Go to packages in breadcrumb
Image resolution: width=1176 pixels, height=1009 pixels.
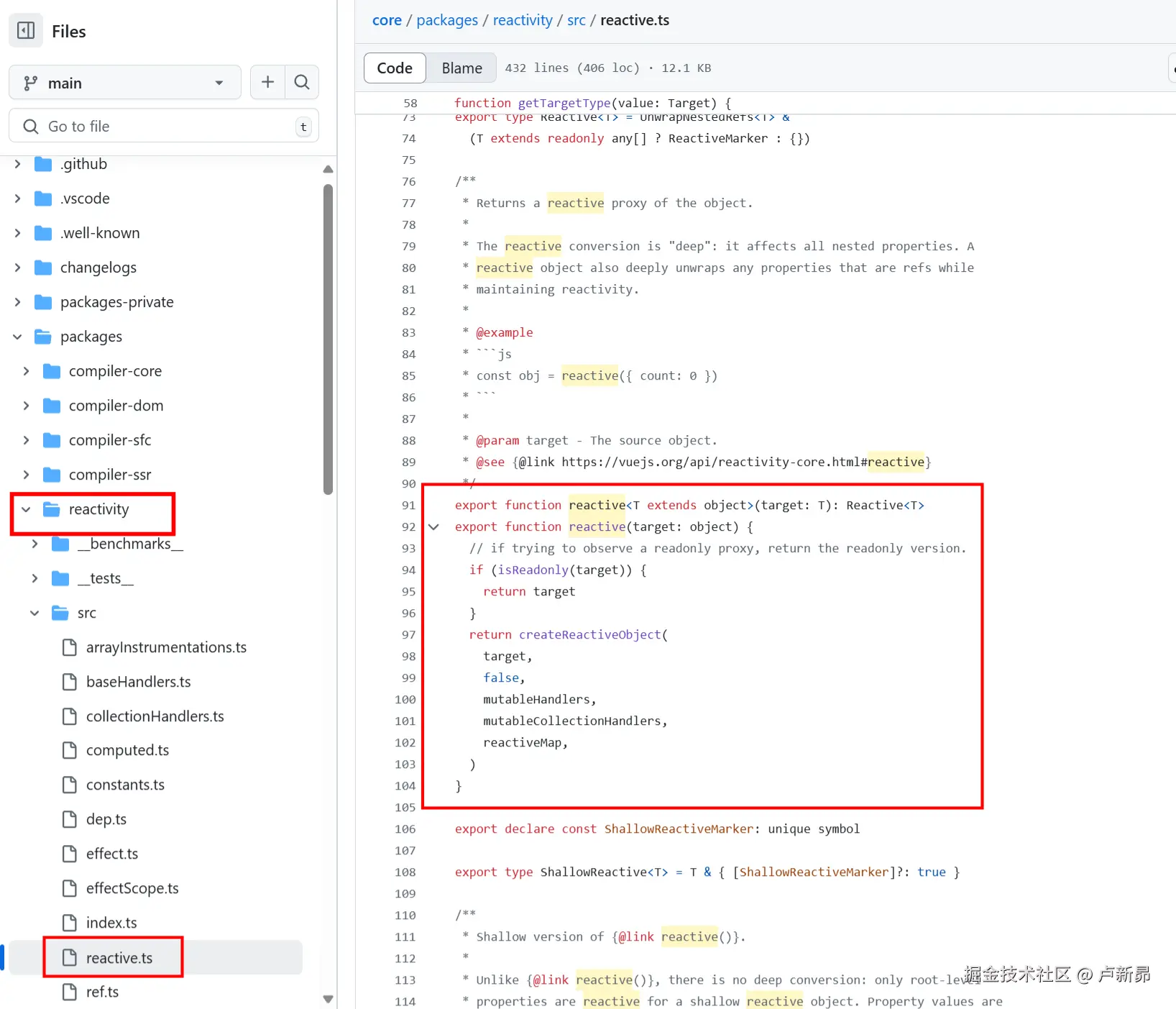(447, 20)
